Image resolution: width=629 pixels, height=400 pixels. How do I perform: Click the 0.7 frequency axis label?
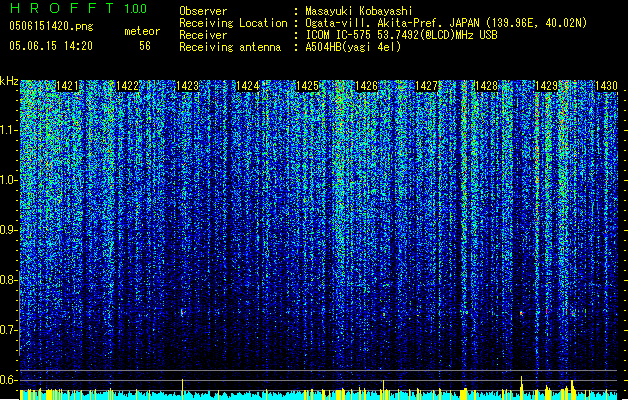point(8,330)
